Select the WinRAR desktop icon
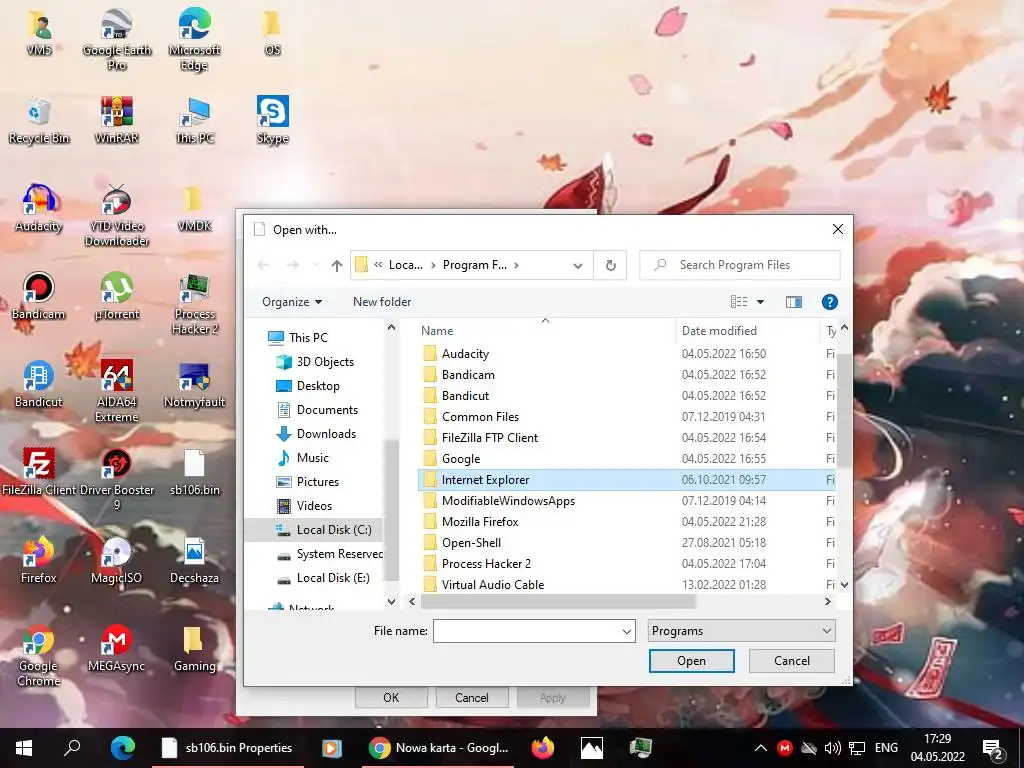Viewport: 1024px width, 768px height. (117, 121)
